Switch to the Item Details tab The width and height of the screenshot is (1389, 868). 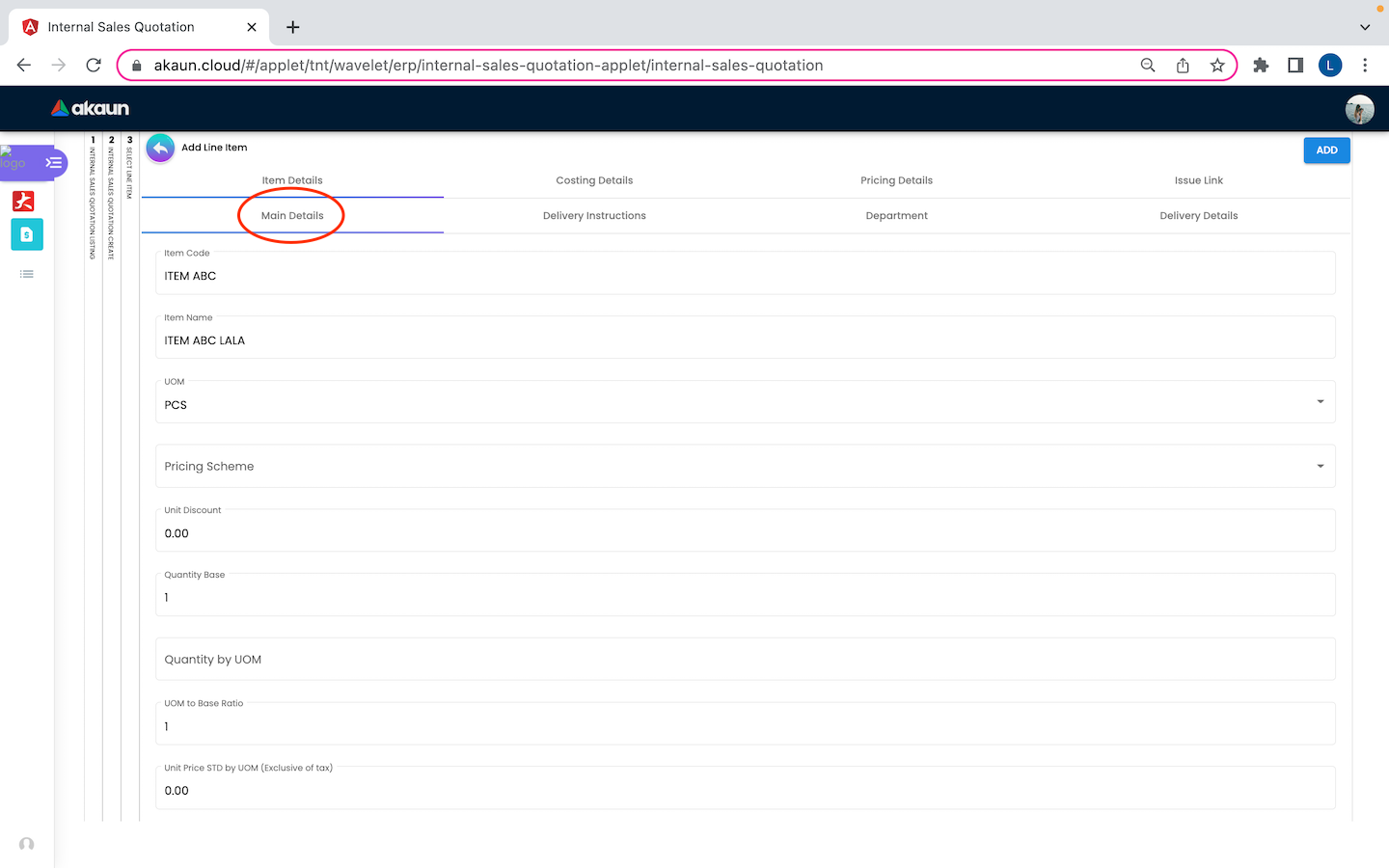click(292, 180)
